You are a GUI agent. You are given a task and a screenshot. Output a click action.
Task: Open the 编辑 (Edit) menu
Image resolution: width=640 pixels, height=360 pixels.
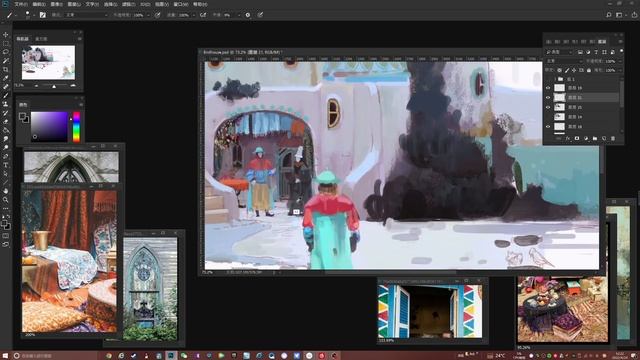39,4
